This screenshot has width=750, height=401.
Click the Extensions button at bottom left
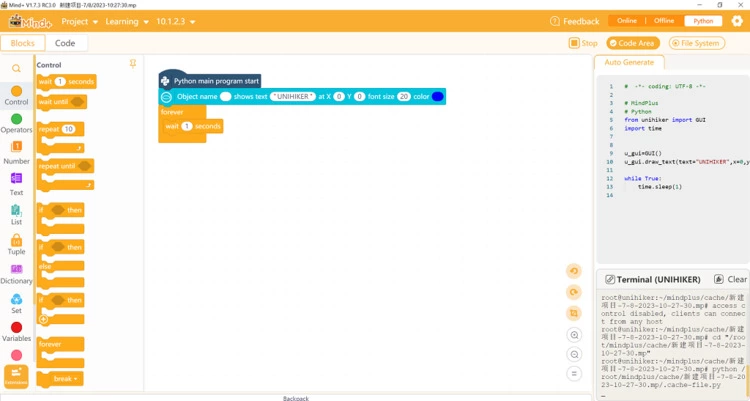[16, 376]
